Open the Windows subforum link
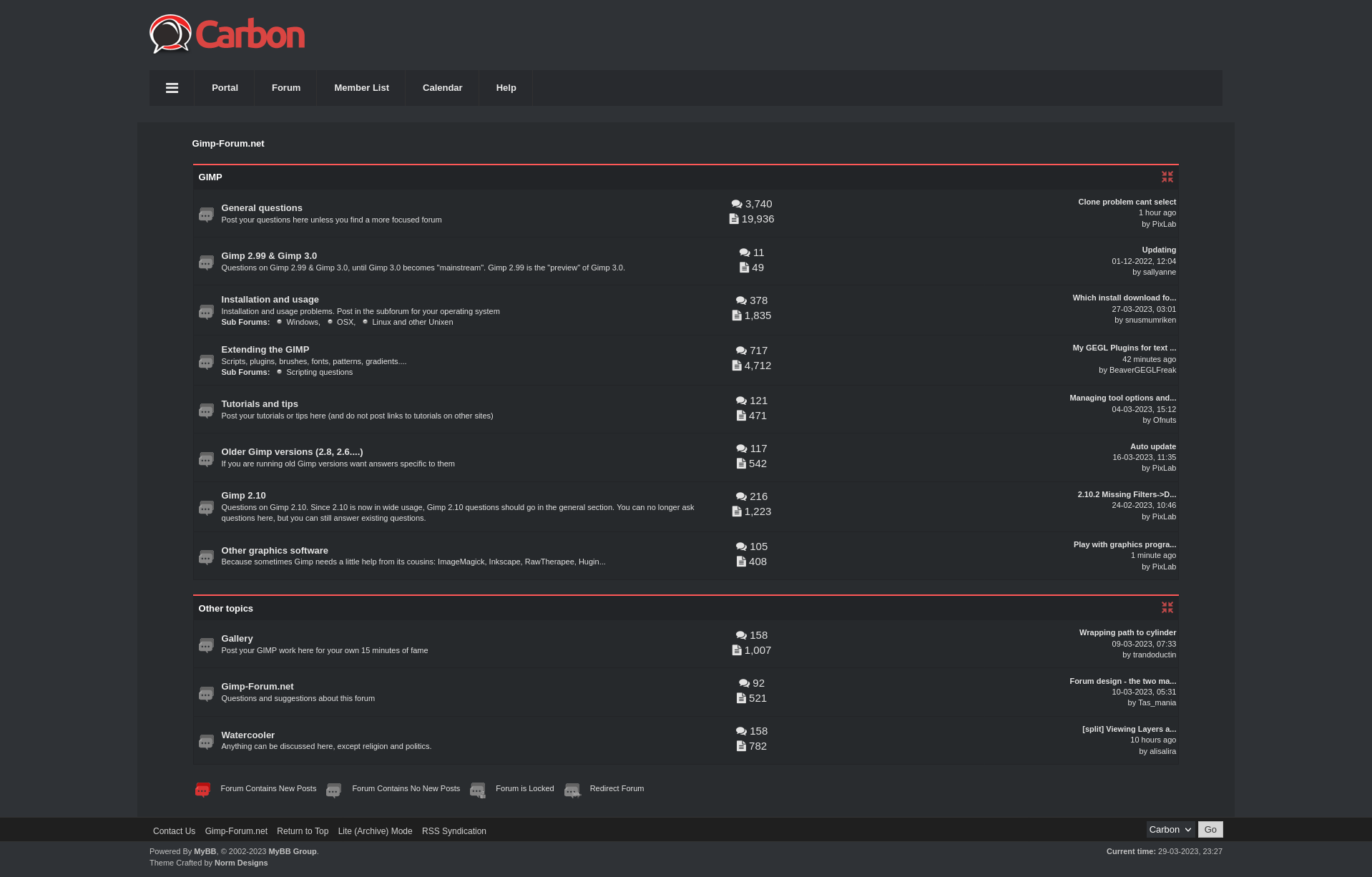This screenshot has width=1372, height=877. click(x=302, y=322)
